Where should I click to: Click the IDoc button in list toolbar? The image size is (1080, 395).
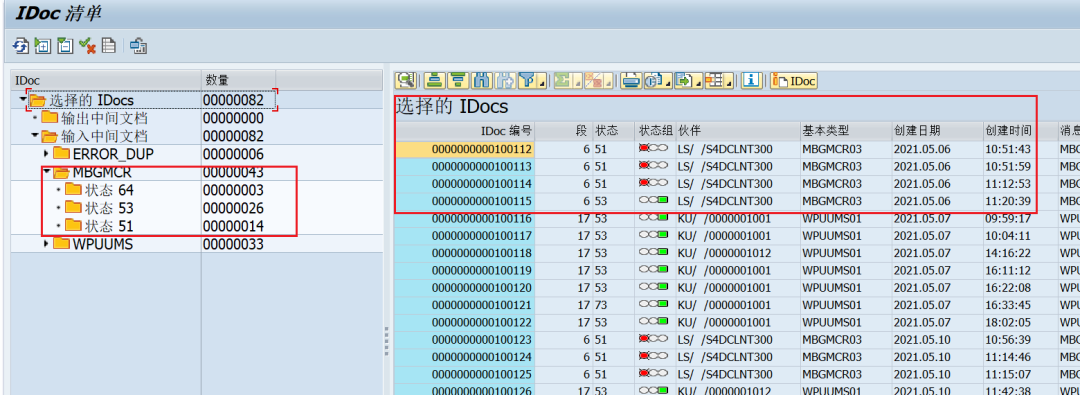coord(793,81)
